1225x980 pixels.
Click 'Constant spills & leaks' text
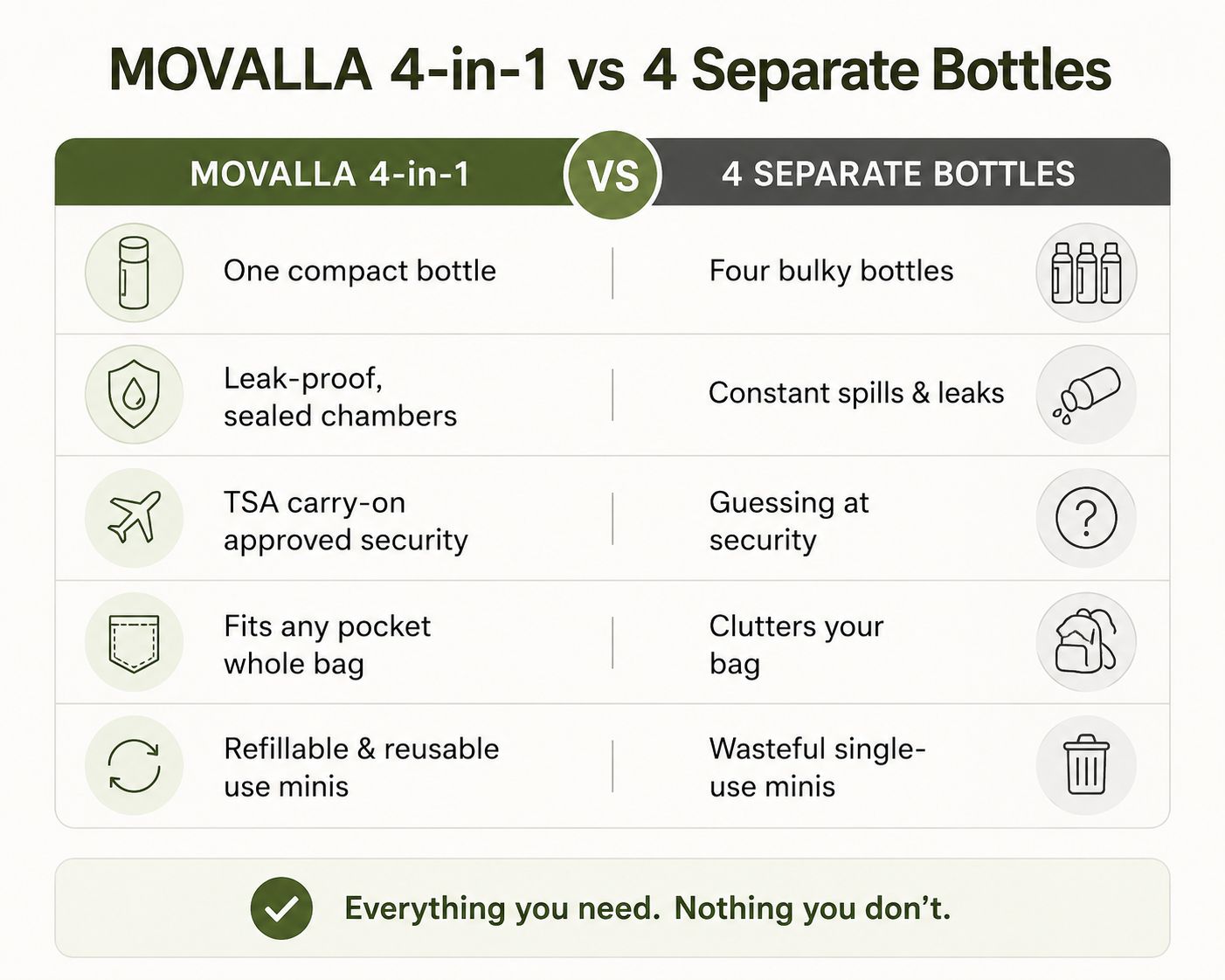pos(856,393)
